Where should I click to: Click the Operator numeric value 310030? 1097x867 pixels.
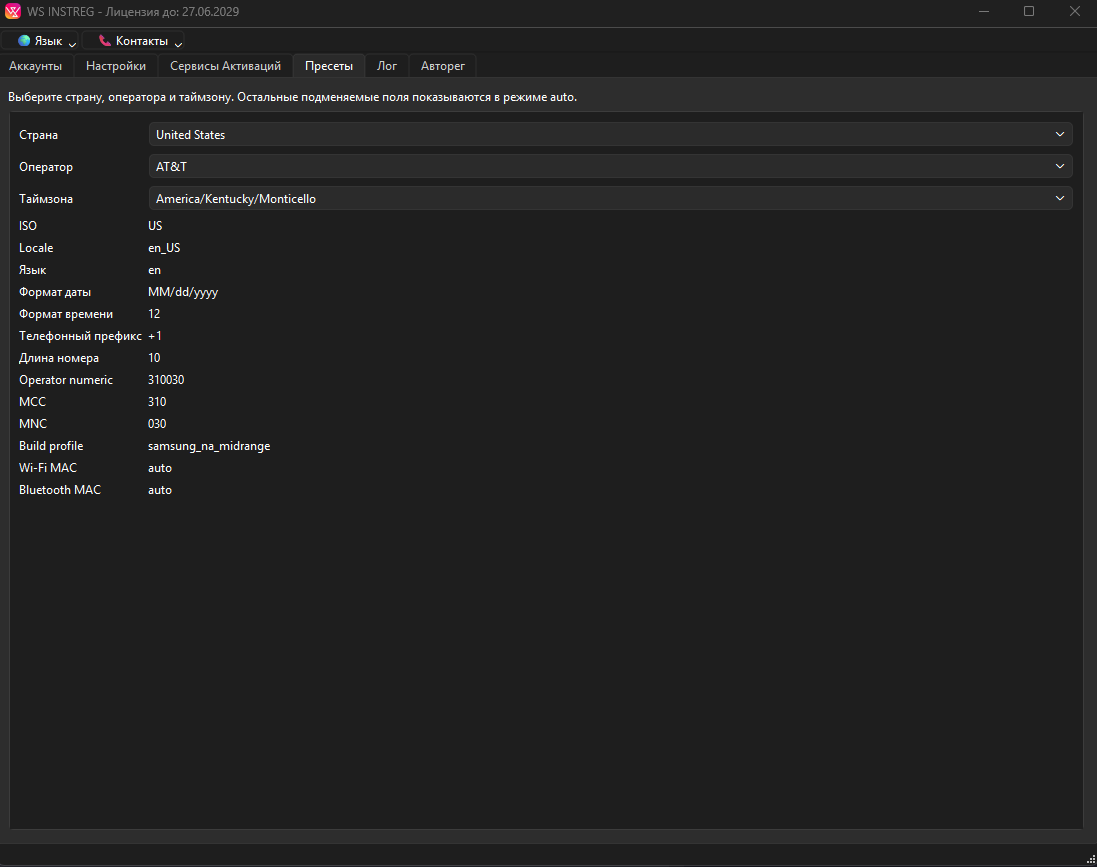click(x=167, y=380)
